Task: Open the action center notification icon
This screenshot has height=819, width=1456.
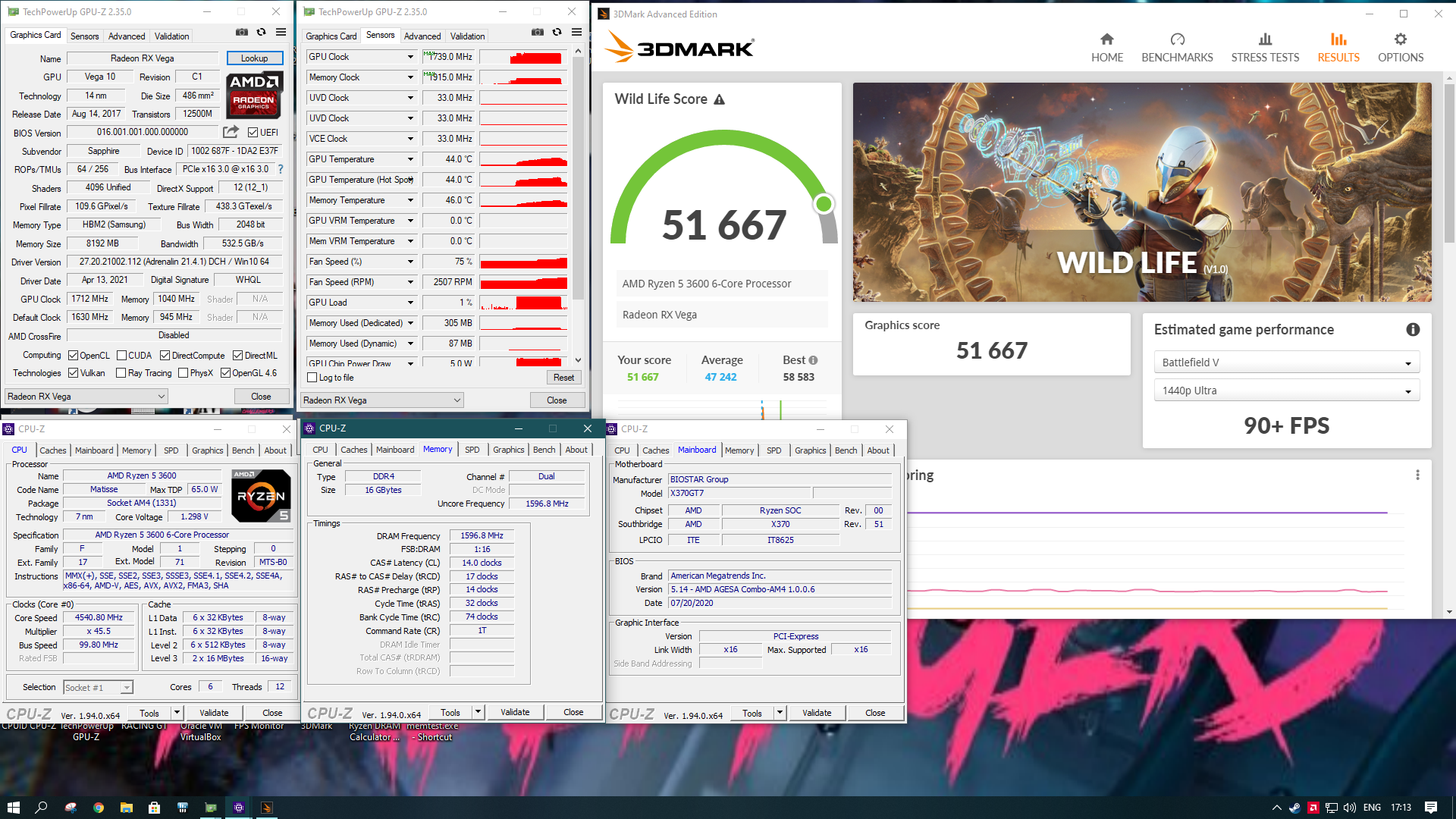Action: click(1431, 808)
